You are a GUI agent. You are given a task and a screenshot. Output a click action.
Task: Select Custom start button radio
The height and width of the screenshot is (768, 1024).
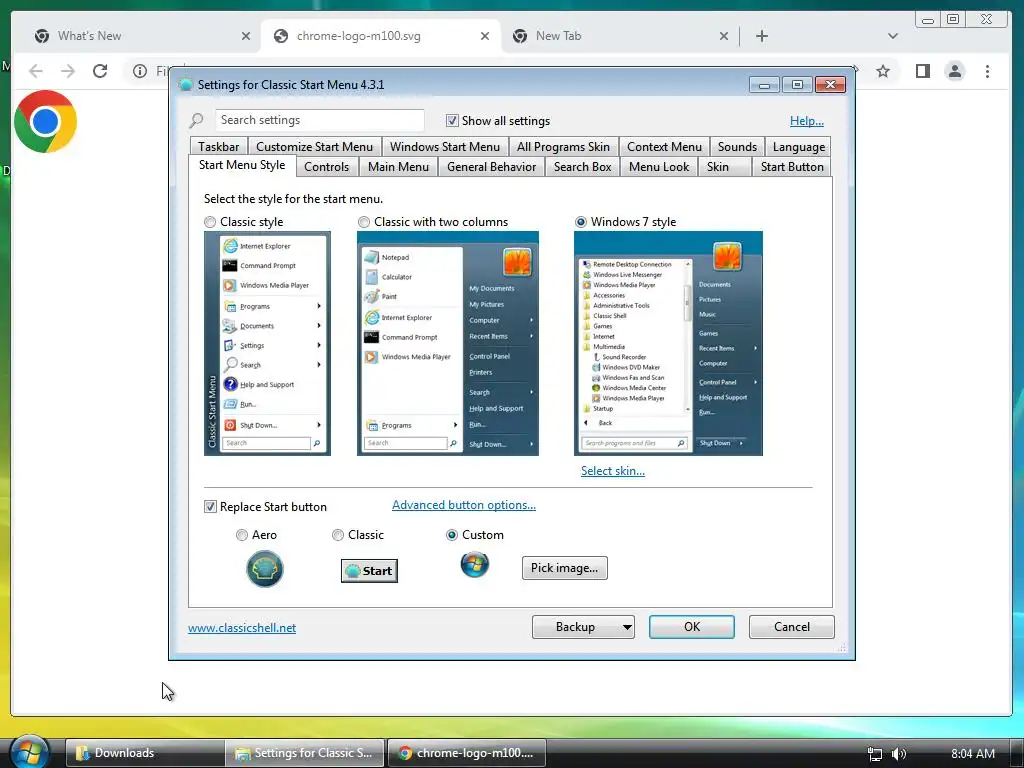click(x=451, y=535)
